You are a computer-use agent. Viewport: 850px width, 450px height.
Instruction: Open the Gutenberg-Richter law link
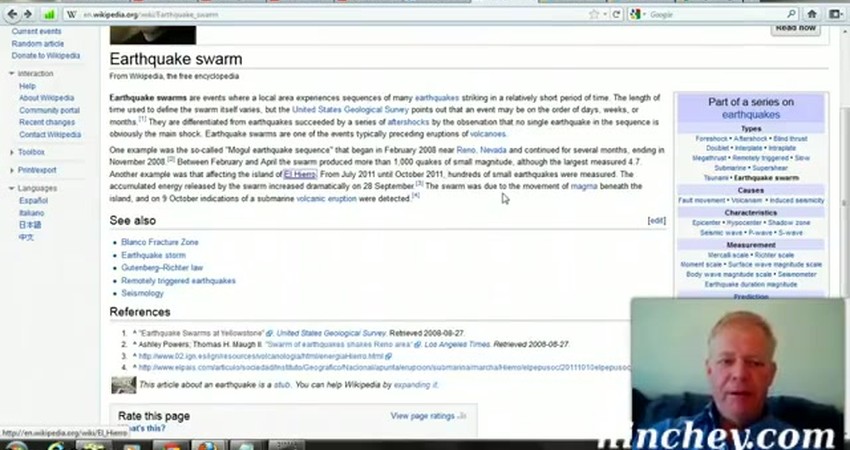161,268
